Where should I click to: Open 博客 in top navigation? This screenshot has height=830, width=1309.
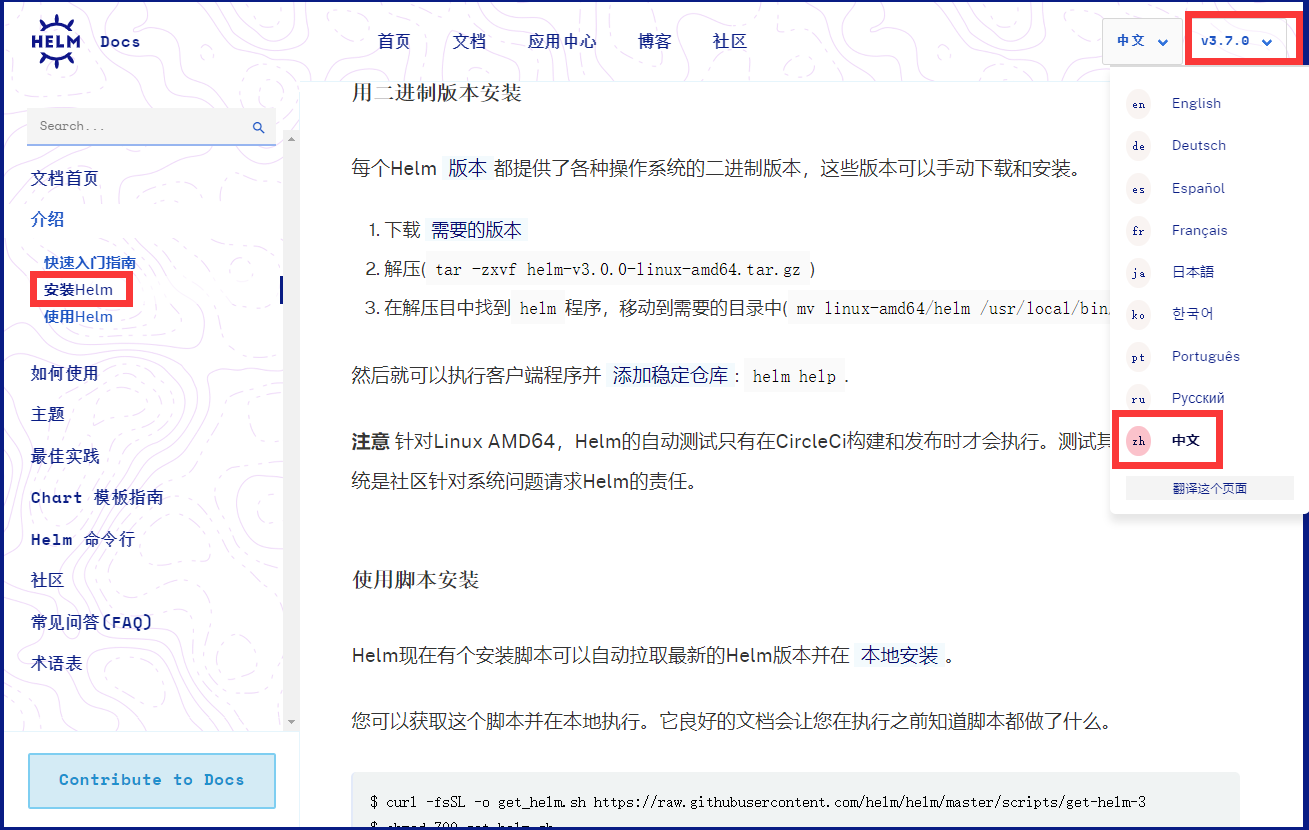655,41
